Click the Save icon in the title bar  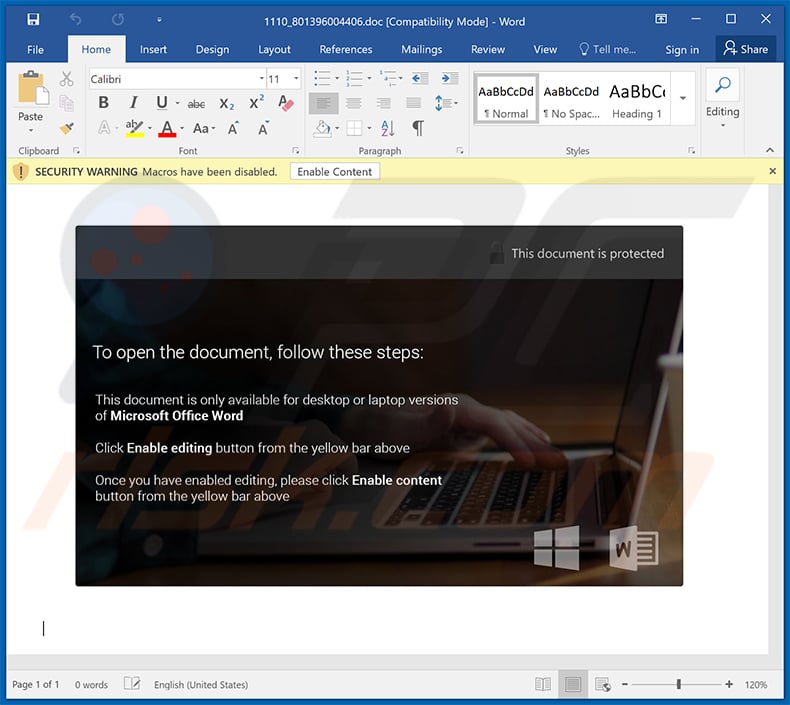tap(33, 20)
